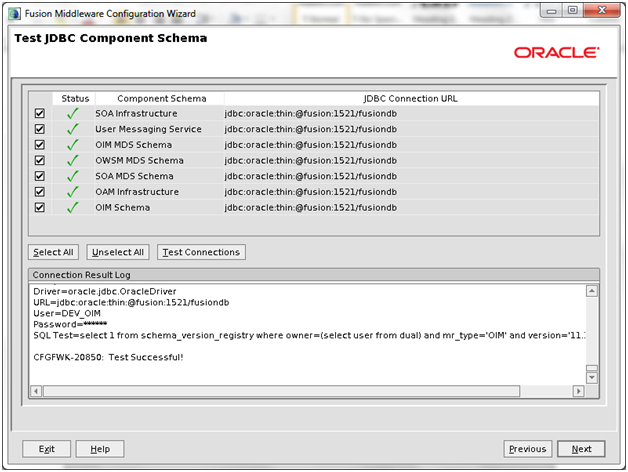Click the User=DEV_OIM log line
The image size is (628, 472).
(x=67, y=313)
